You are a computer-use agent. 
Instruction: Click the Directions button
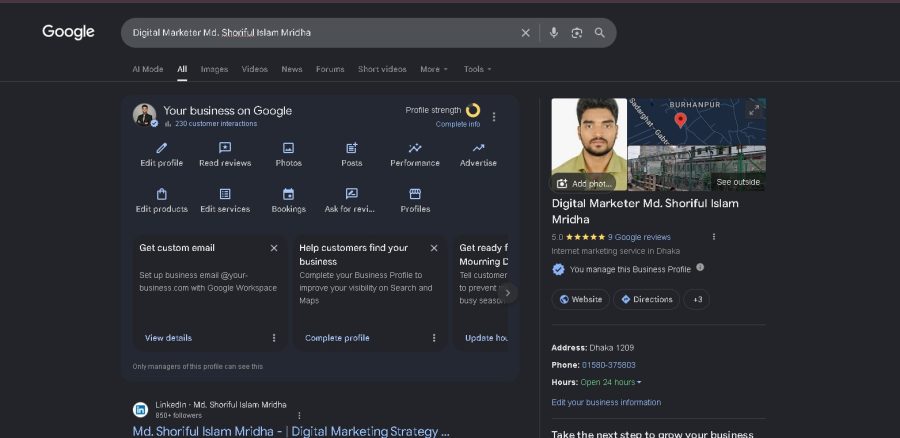point(646,299)
